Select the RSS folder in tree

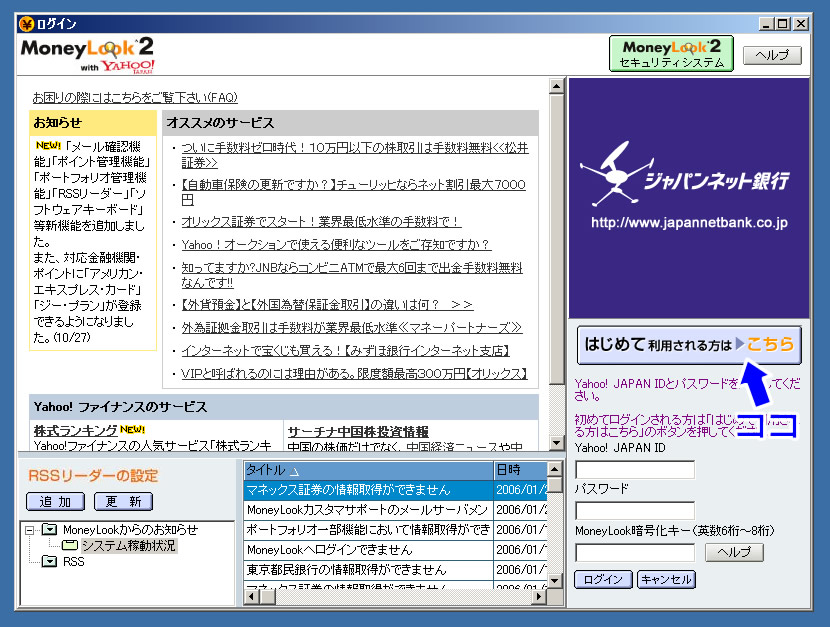[x=74, y=562]
